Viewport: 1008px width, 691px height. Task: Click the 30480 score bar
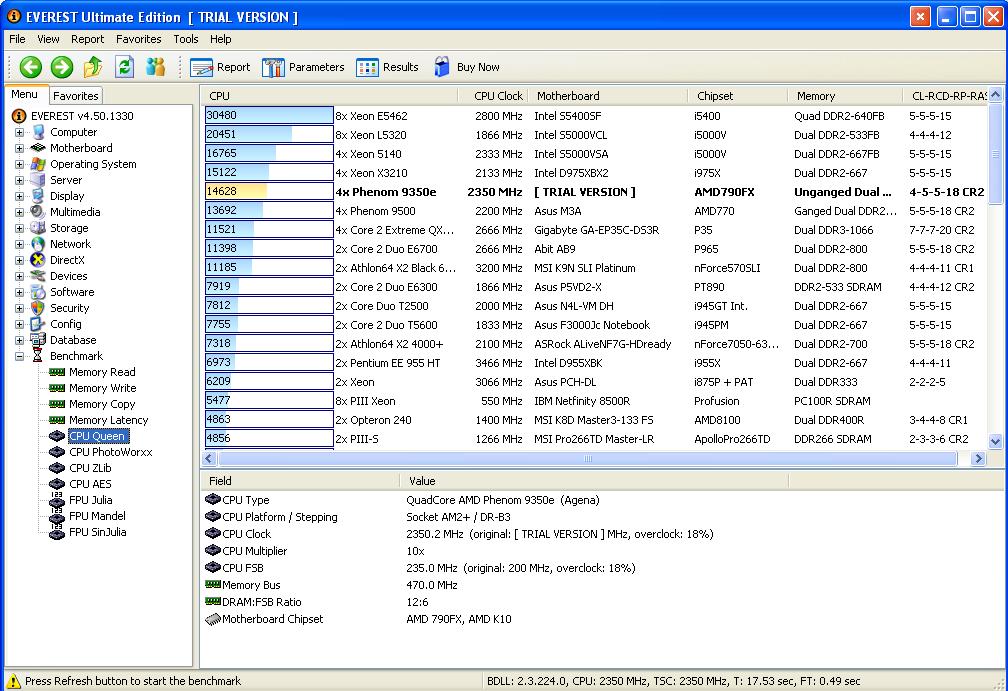click(x=269, y=116)
